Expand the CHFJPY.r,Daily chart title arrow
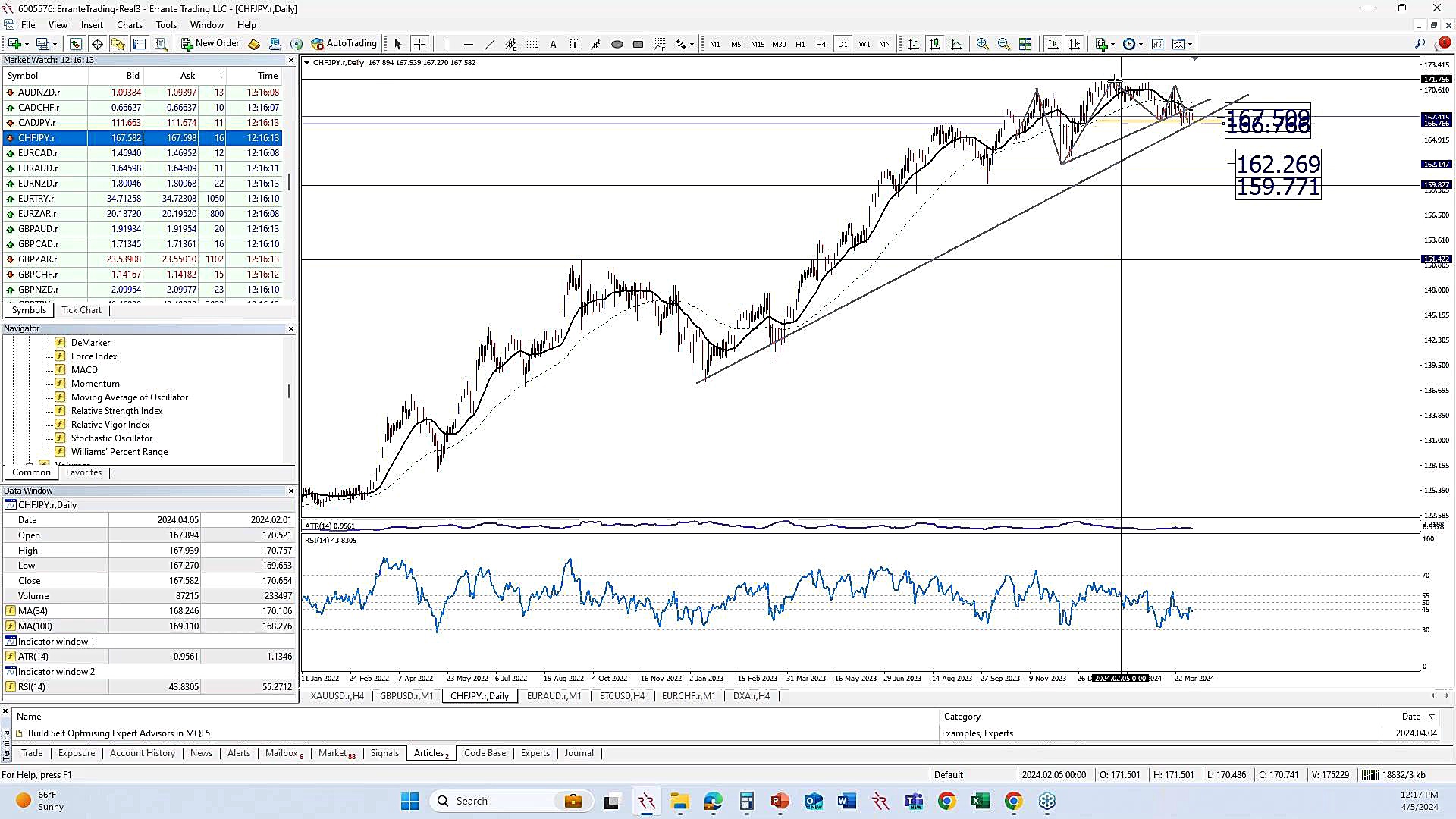 tap(306, 62)
